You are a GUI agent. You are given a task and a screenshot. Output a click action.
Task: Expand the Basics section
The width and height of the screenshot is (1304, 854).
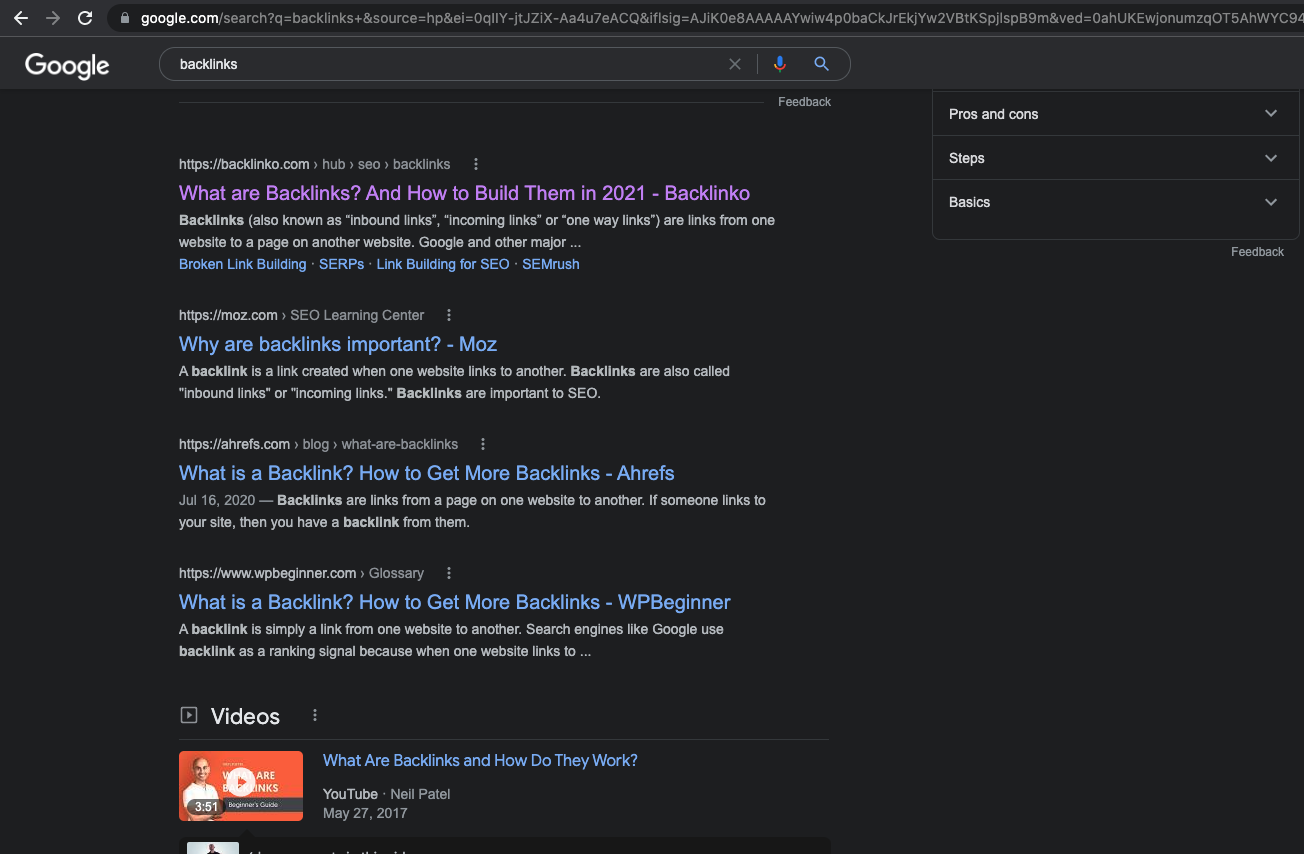point(1270,202)
